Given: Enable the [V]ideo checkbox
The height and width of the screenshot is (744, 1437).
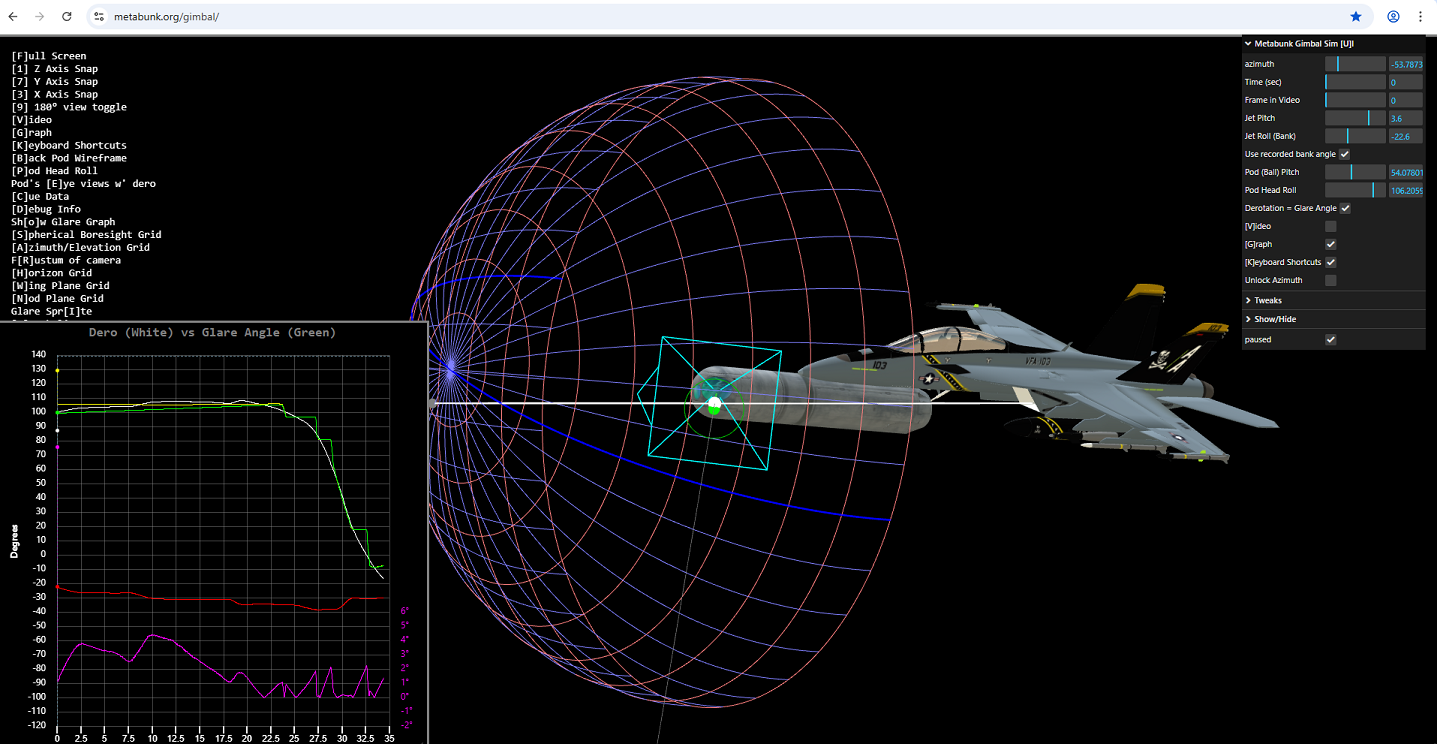Looking at the screenshot, I should pos(1330,226).
